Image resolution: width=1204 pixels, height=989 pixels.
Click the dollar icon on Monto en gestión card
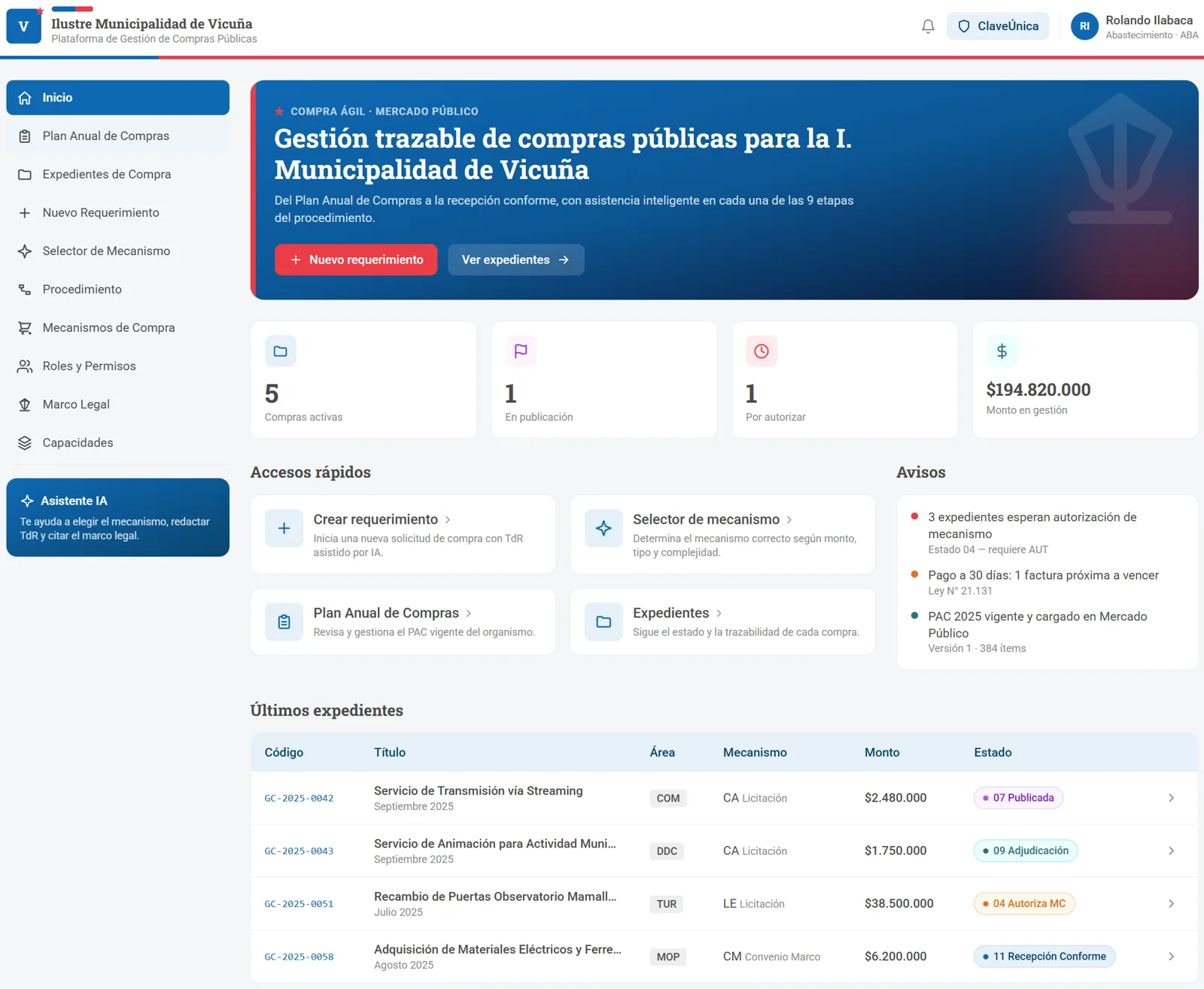pos(1002,351)
